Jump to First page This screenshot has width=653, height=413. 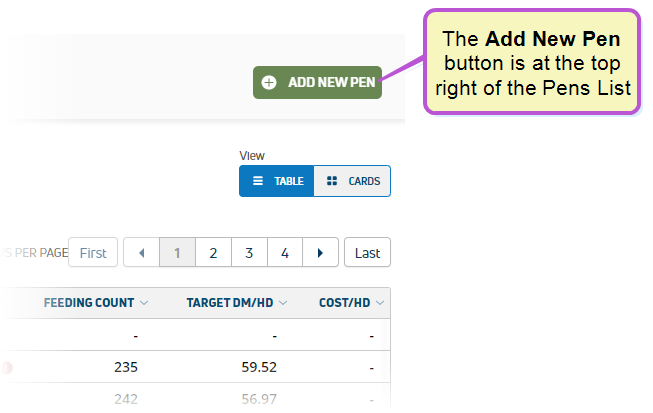pos(93,252)
